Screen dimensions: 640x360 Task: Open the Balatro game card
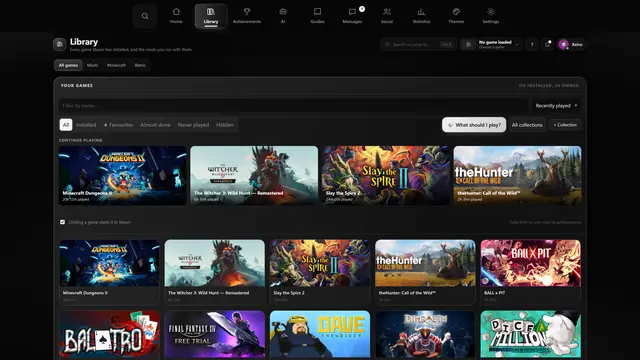109,335
